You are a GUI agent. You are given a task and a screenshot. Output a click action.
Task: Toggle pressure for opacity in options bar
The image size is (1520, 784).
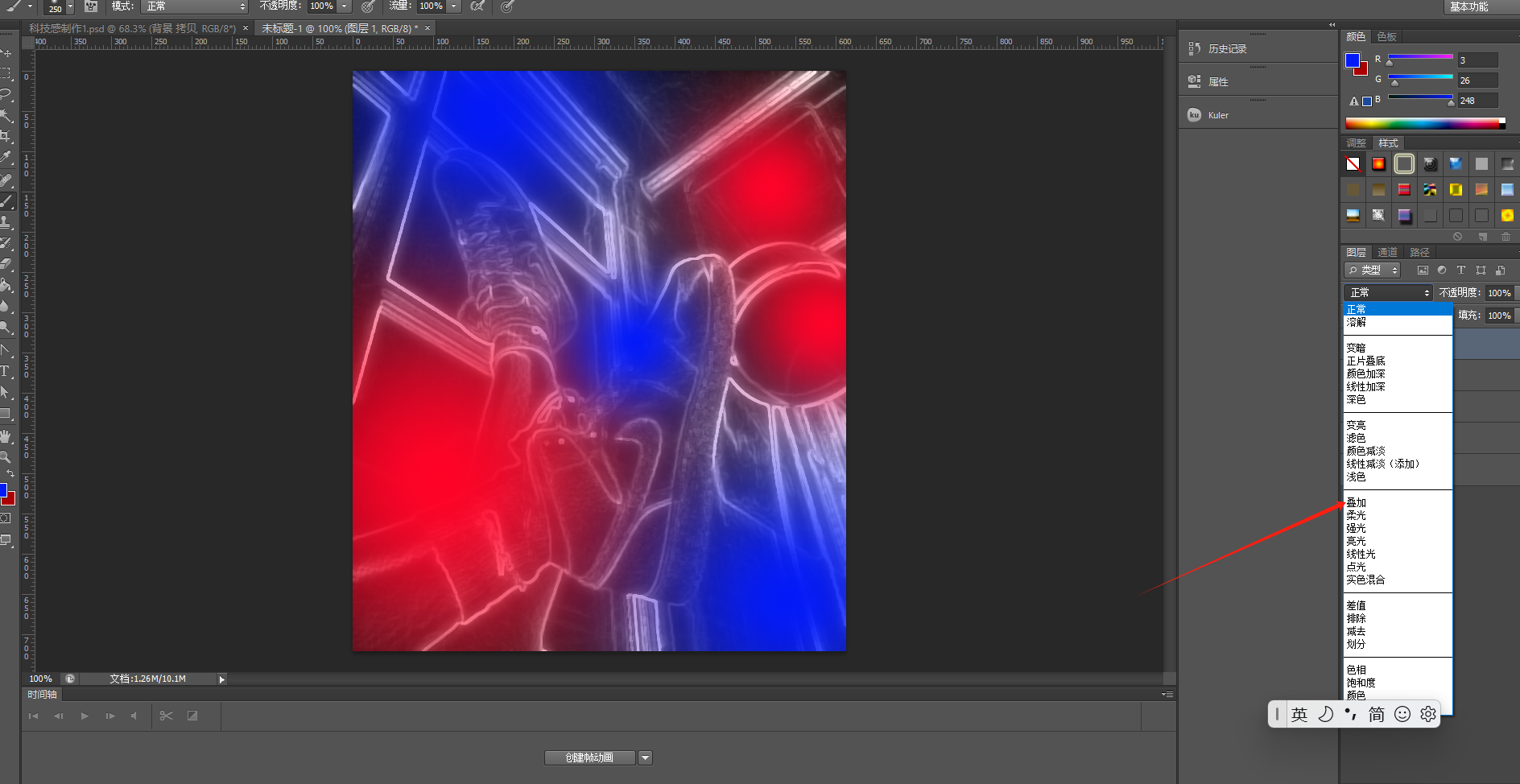tap(368, 6)
